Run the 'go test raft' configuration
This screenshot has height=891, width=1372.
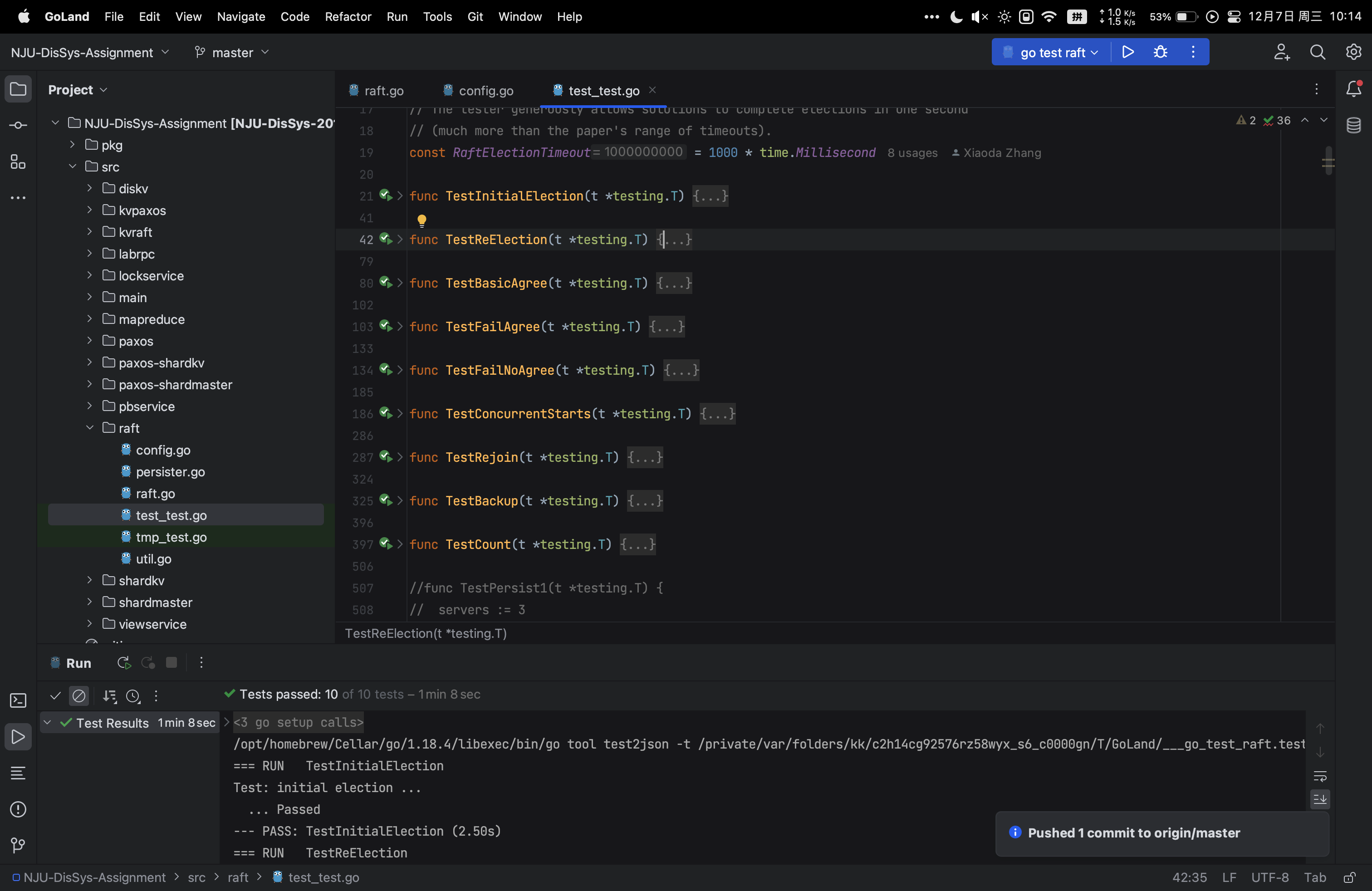click(x=1127, y=52)
